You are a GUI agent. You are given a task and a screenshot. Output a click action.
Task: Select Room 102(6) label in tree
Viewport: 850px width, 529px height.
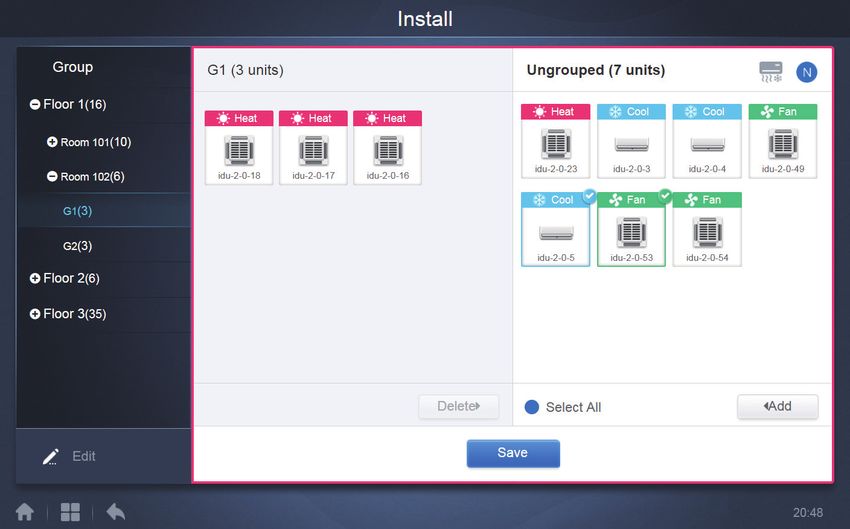pos(93,176)
